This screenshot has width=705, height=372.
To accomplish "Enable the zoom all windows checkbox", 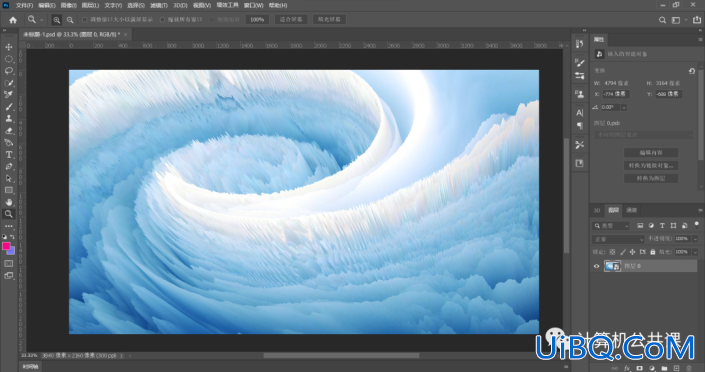I will [x=162, y=20].
